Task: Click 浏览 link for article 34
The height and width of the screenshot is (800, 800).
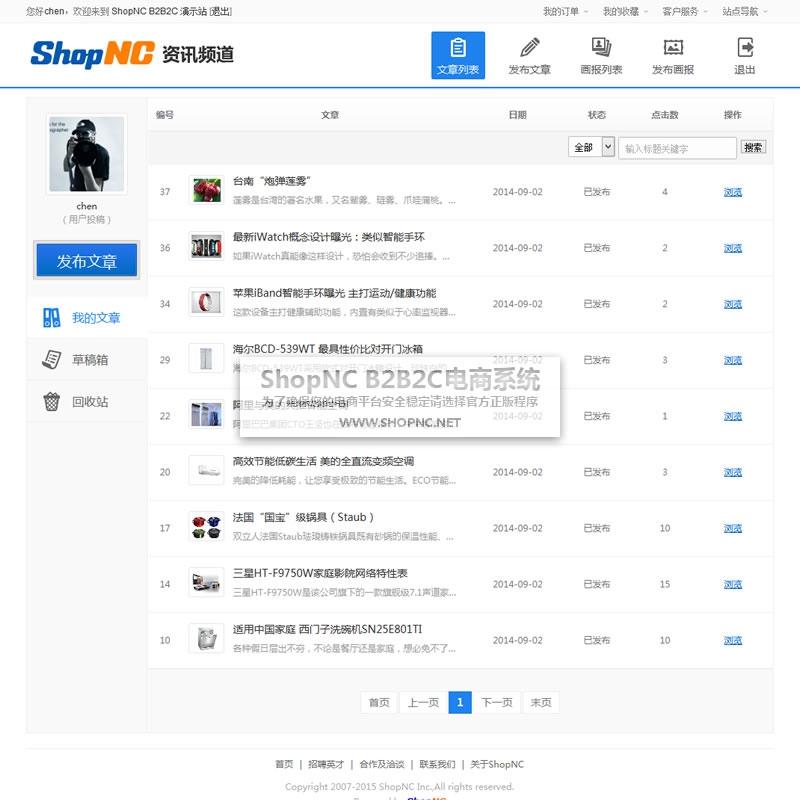Action: (733, 305)
